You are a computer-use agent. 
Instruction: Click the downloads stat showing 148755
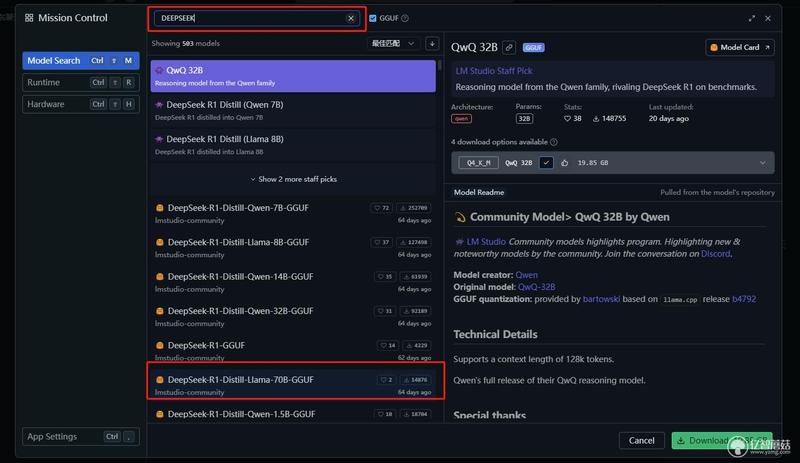click(609, 118)
